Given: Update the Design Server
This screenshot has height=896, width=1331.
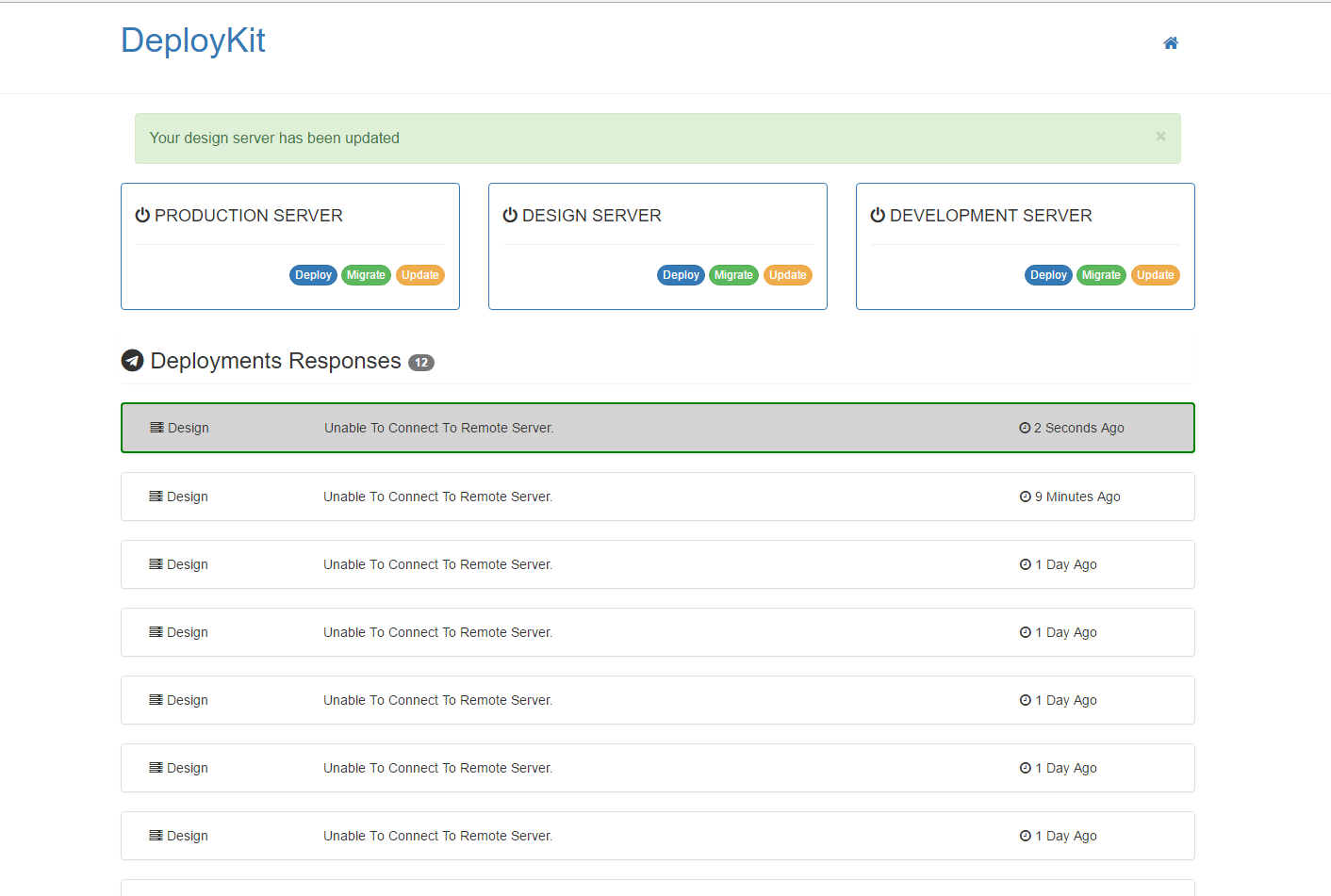Looking at the screenshot, I should point(788,275).
